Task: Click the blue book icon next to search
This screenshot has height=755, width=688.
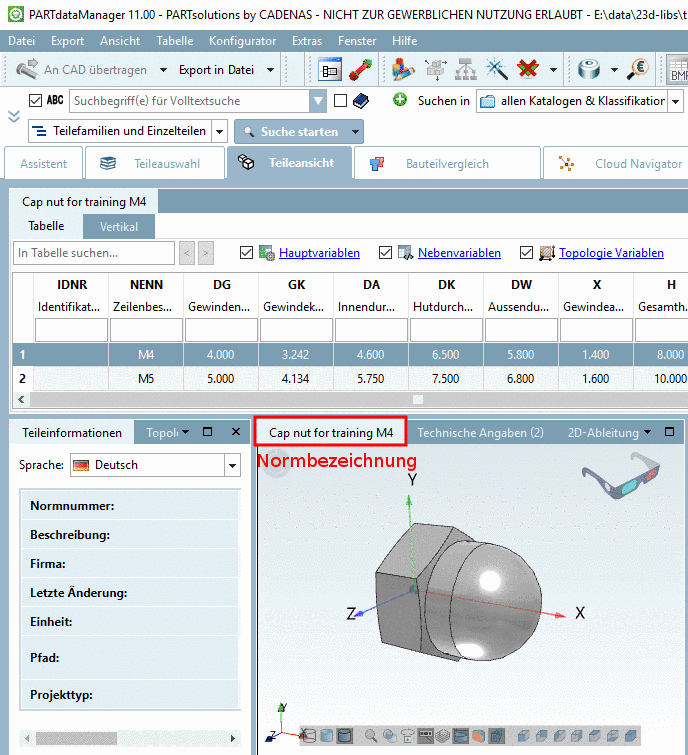Action: pyautogui.click(x=361, y=101)
